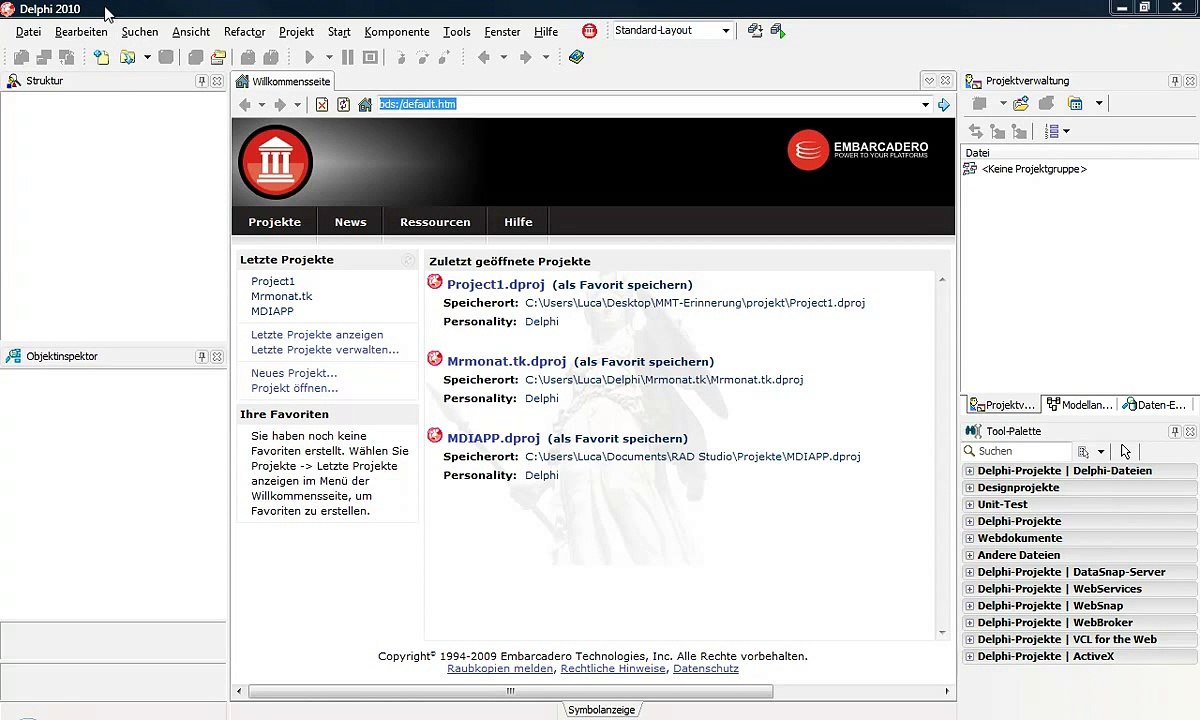1200x720 pixels.
Task: Click the browser back arrow in Willkommensseite
Action: [245, 104]
